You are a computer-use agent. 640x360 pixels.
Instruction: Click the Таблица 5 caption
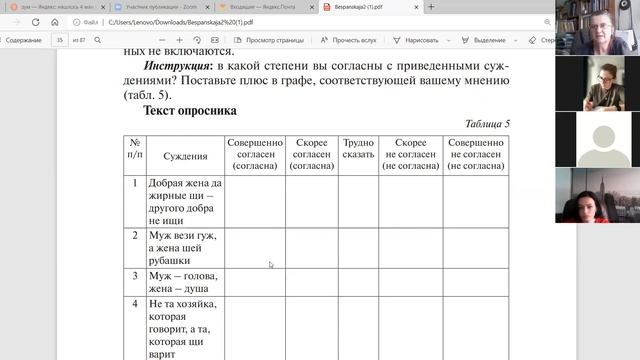(x=487, y=124)
